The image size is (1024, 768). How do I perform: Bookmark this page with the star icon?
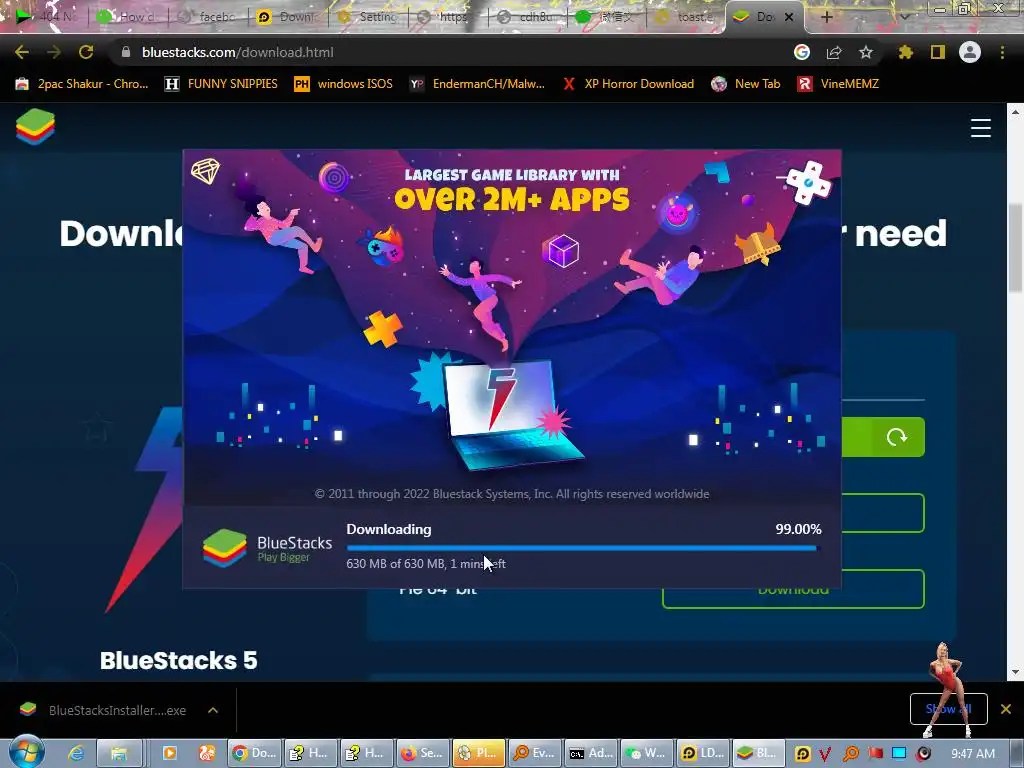point(866,52)
